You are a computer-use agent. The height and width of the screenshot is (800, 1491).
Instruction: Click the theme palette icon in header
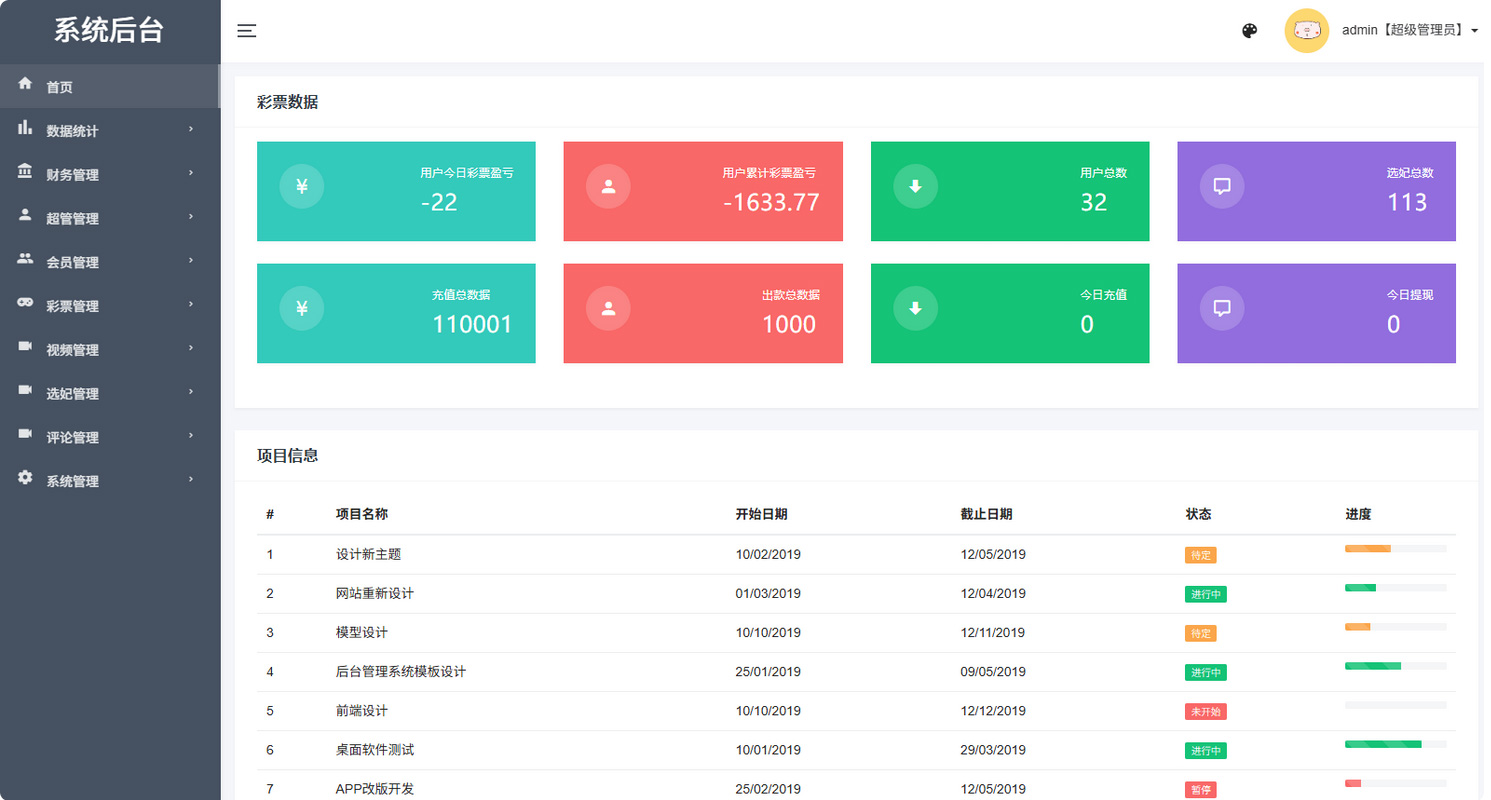(x=1249, y=31)
